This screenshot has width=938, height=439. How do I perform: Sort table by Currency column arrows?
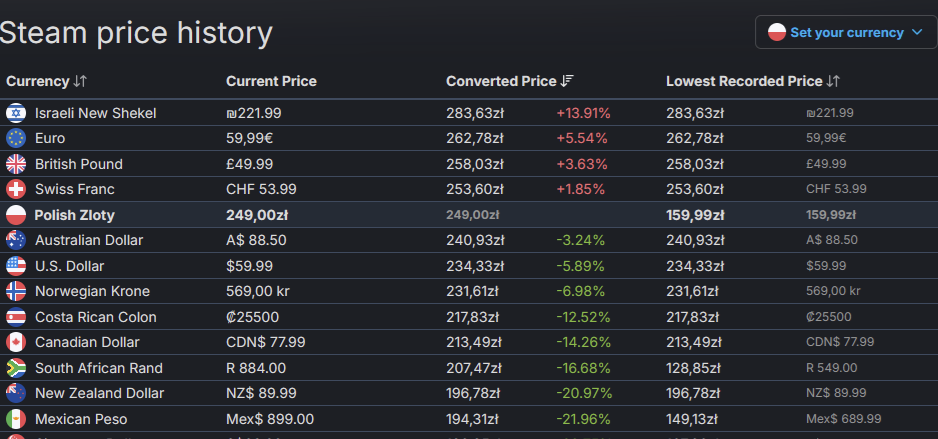[80, 81]
